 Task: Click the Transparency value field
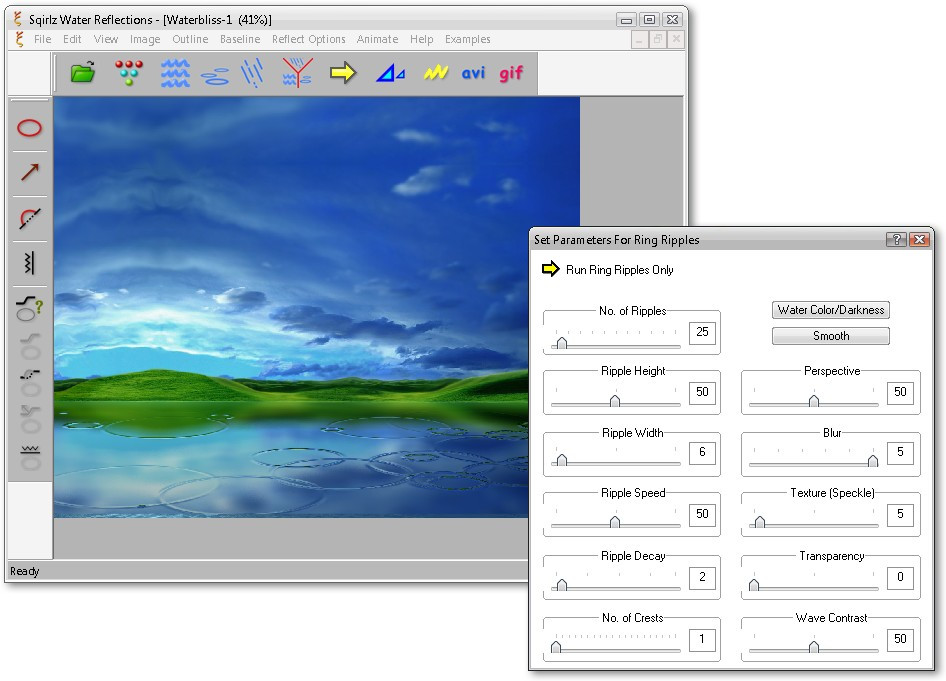(900, 577)
